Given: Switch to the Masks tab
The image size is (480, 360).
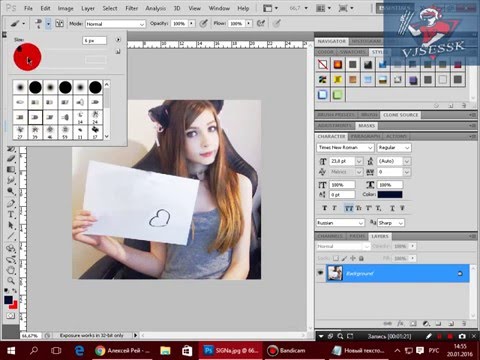Looking at the screenshot, I should point(367,126).
